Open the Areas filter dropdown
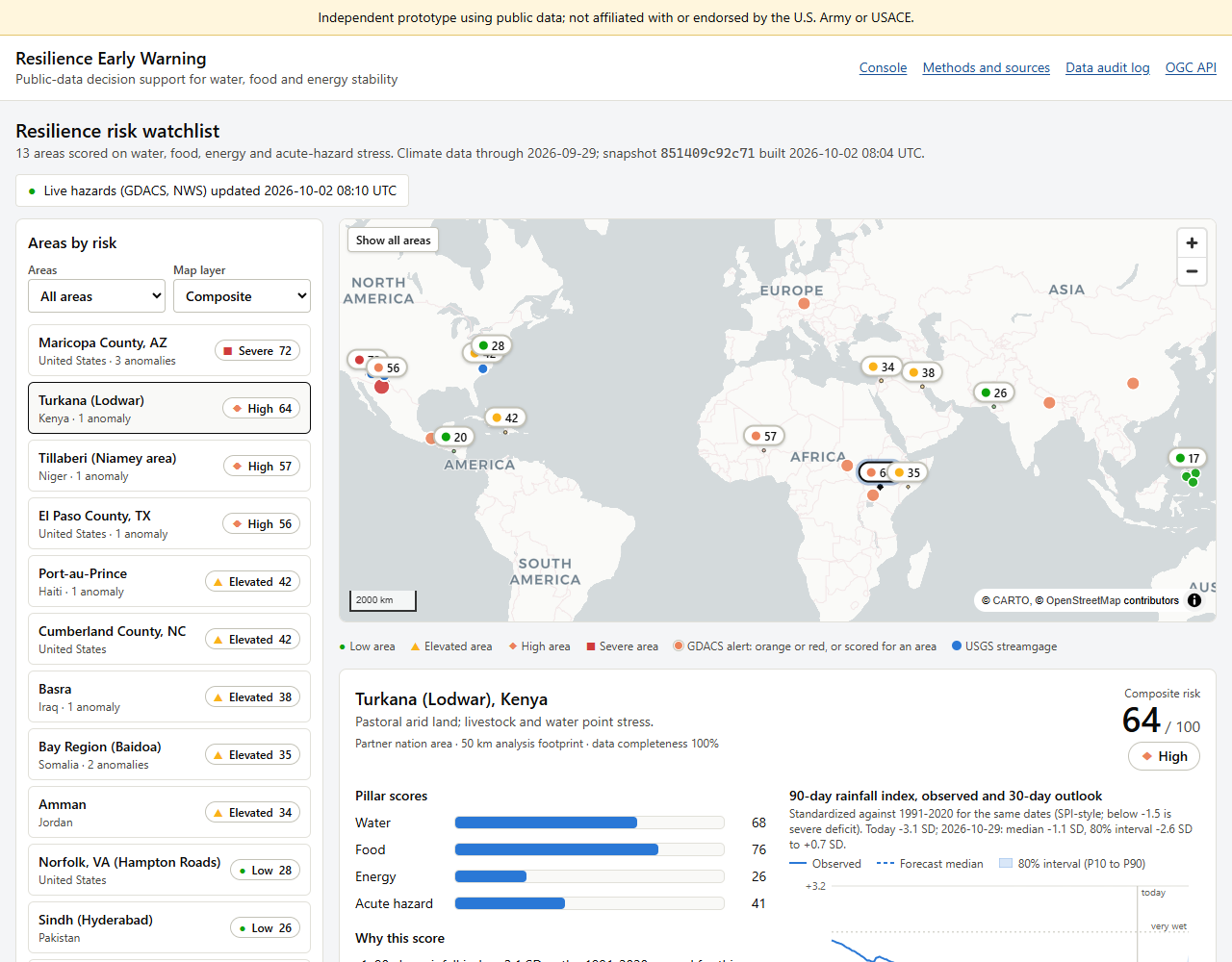The width and height of the screenshot is (1232, 962). [x=97, y=296]
